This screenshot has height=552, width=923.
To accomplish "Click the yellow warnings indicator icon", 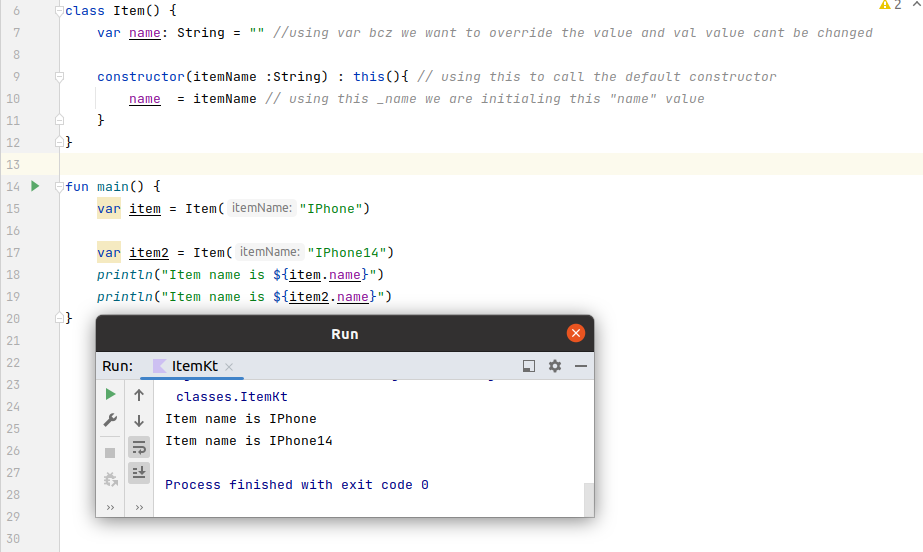I will [884, 5].
